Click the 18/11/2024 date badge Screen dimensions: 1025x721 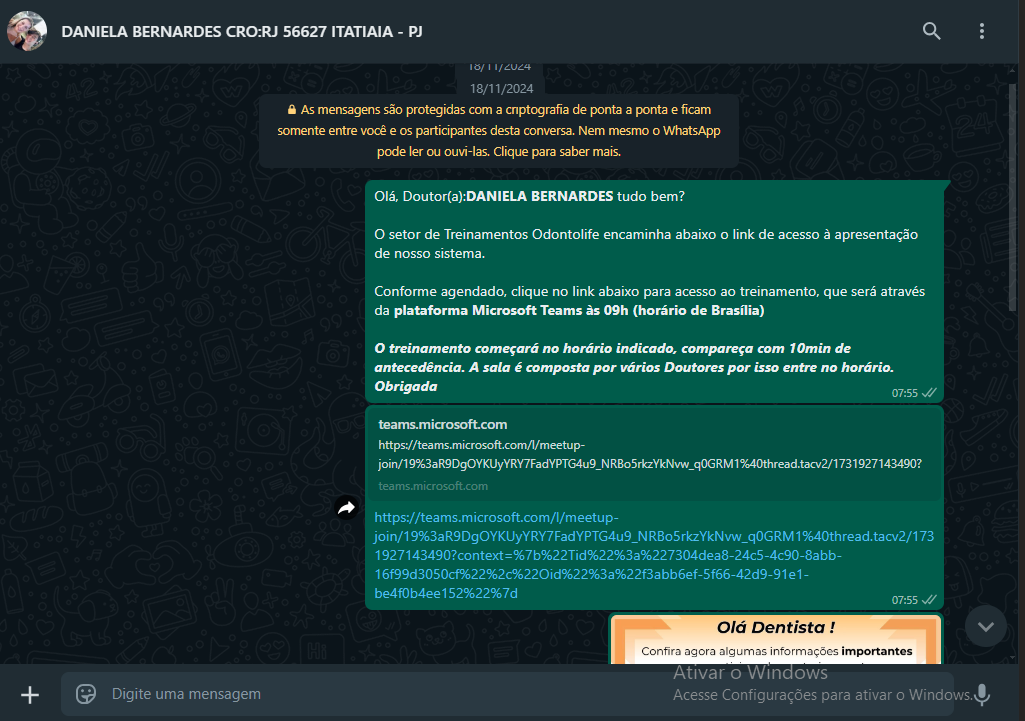[501, 88]
